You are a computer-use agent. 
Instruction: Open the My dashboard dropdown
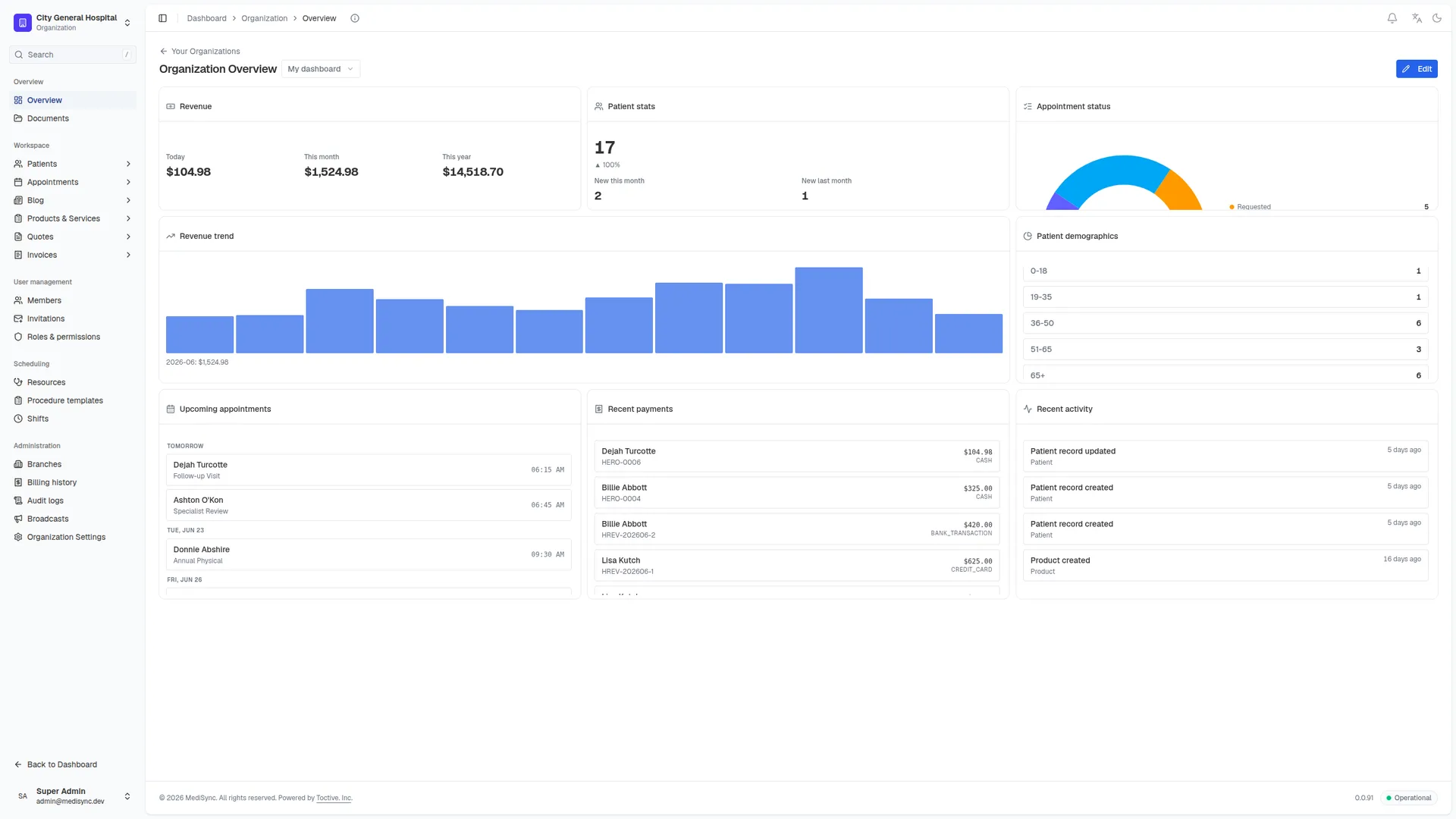click(320, 69)
